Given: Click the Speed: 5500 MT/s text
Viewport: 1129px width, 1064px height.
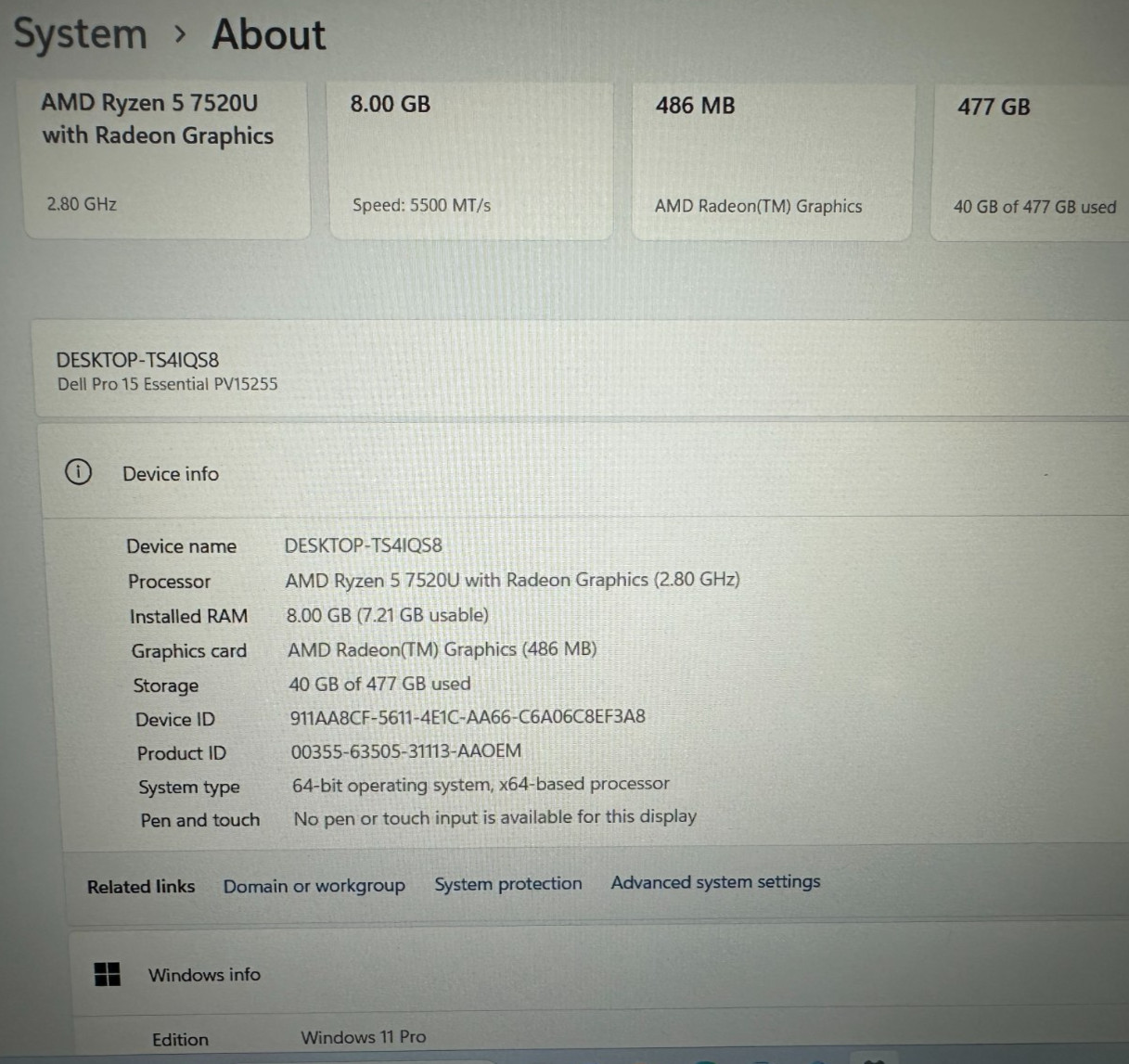Looking at the screenshot, I should 421,205.
